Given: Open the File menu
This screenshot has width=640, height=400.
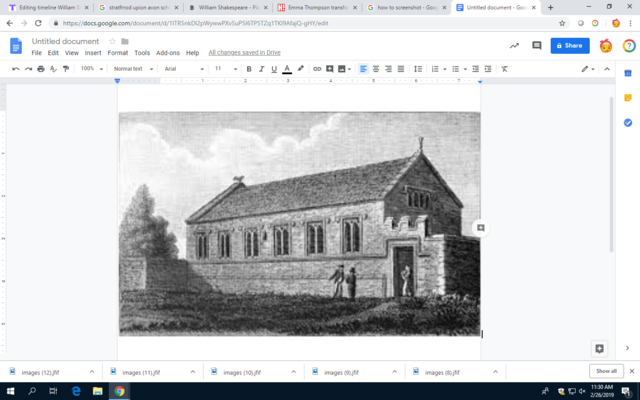Looking at the screenshot, I should 37,53.
